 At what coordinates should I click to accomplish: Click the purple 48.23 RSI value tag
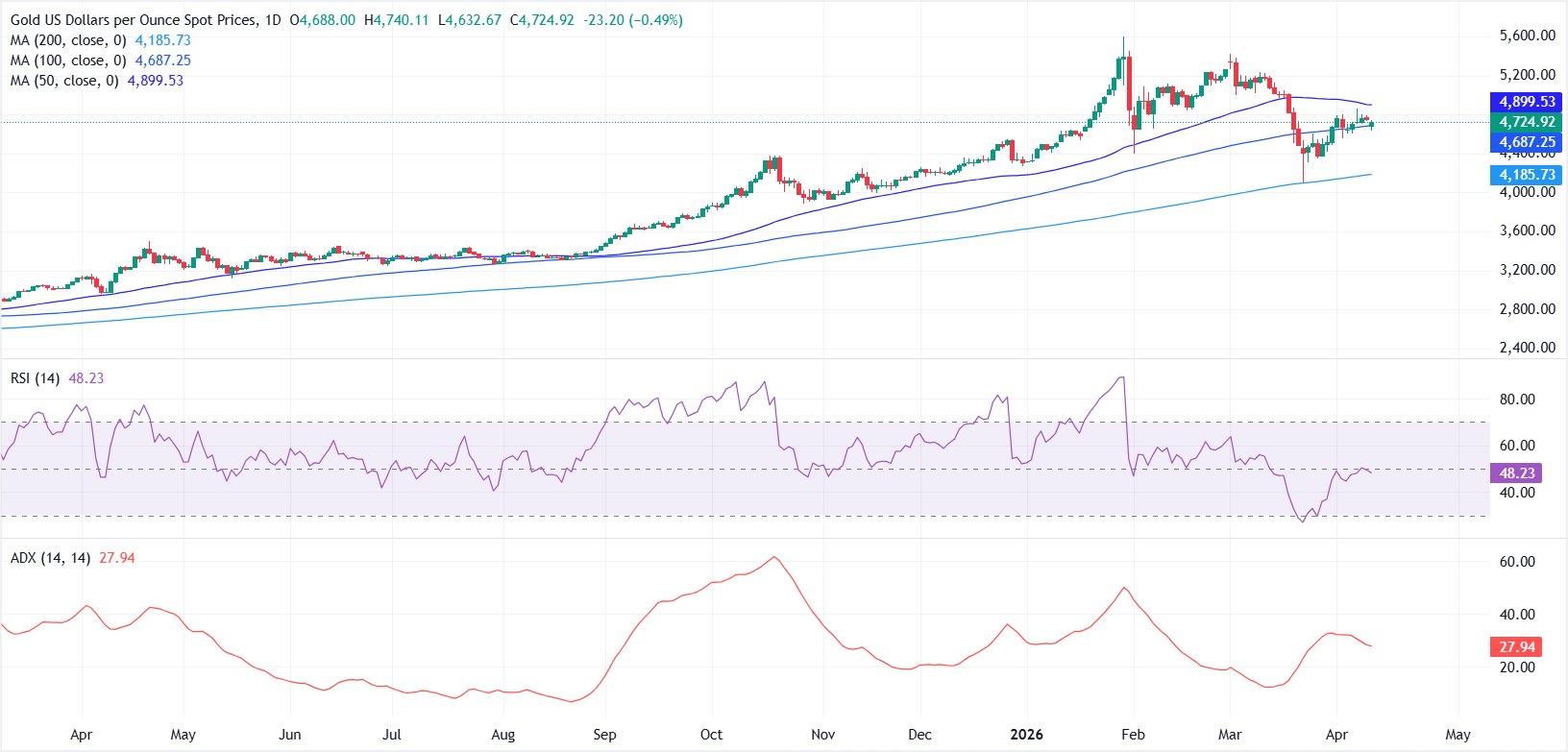pos(1516,473)
